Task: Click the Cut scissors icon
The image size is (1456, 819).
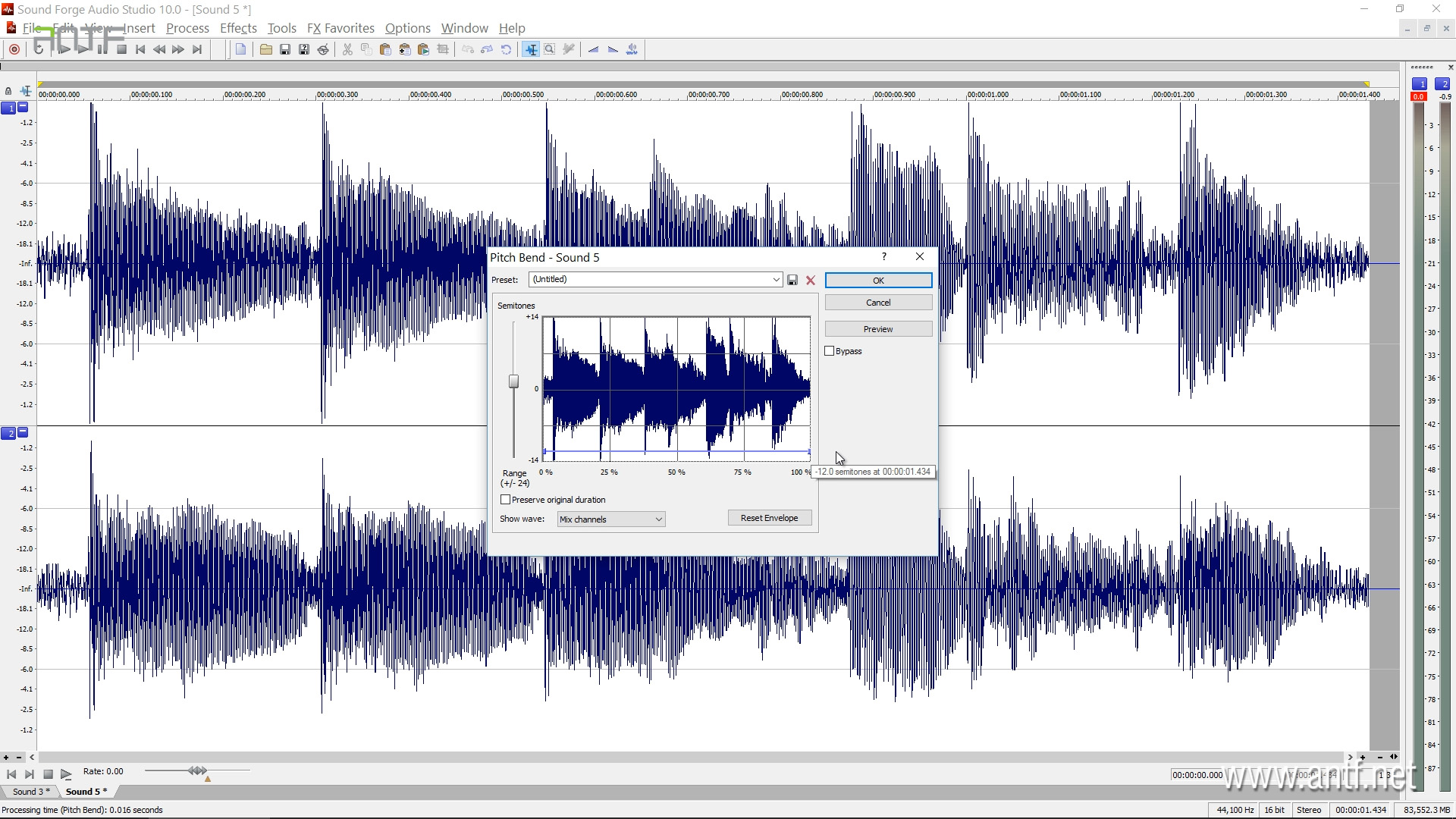Action: click(347, 49)
